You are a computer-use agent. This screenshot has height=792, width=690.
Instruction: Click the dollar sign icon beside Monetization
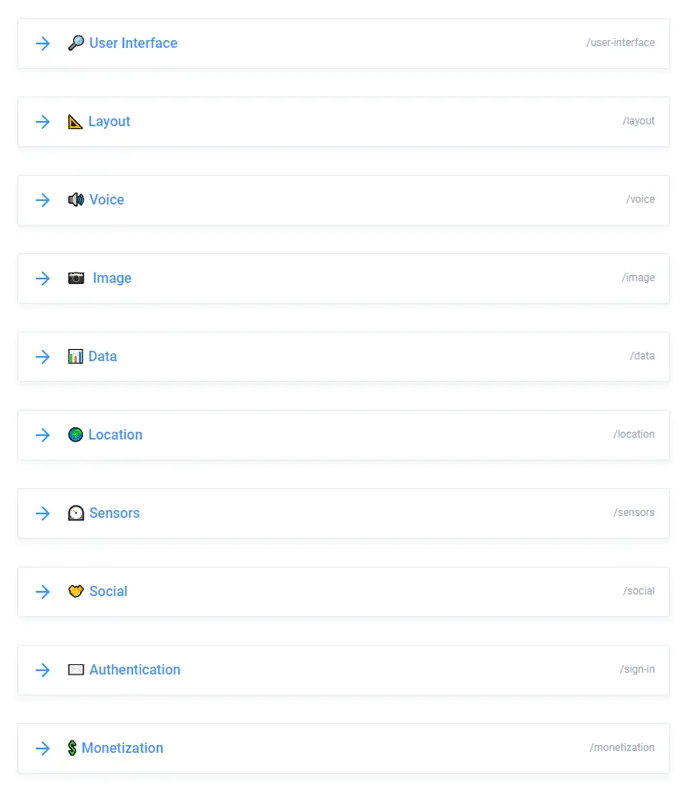tap(72, 748)
